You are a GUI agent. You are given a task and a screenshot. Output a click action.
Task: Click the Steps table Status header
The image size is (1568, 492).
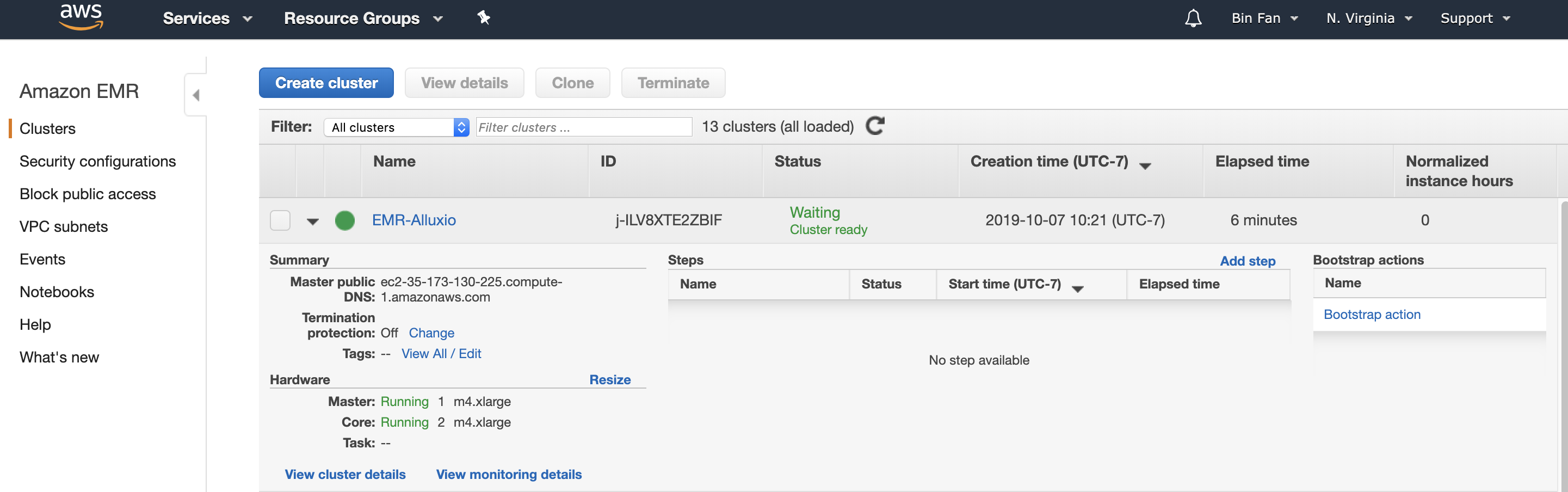881,284
